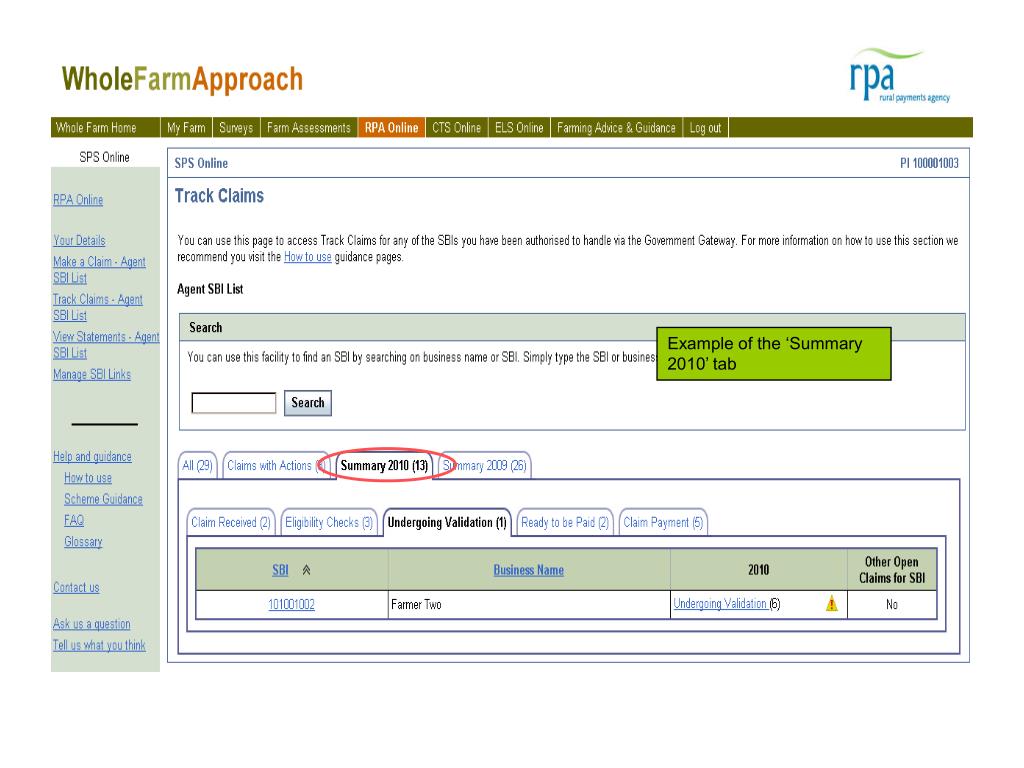Open the My Farm menu item
The height and width of the screenshot is (768, 1024).
point(186,128)
